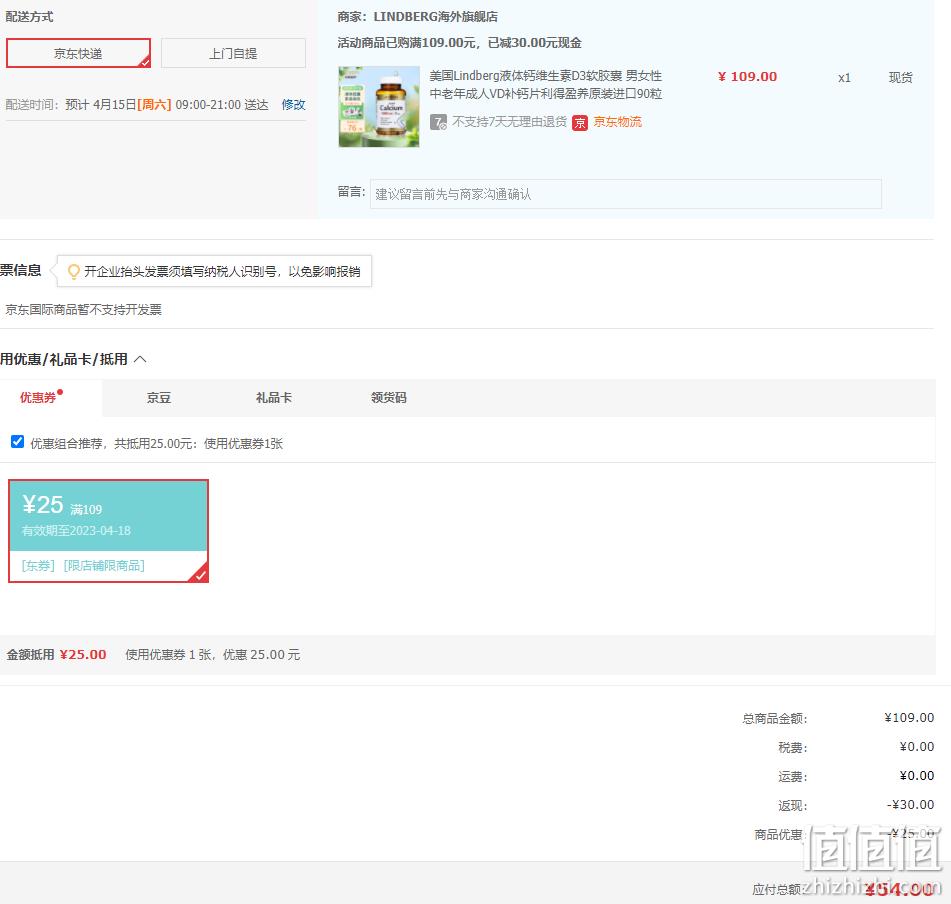Image resolution: width=951 pixels, height=904 pixels.
Task: Open product title 美国Lindberg液体钙维生素D3软胶囊
Action: click(545, 84)
